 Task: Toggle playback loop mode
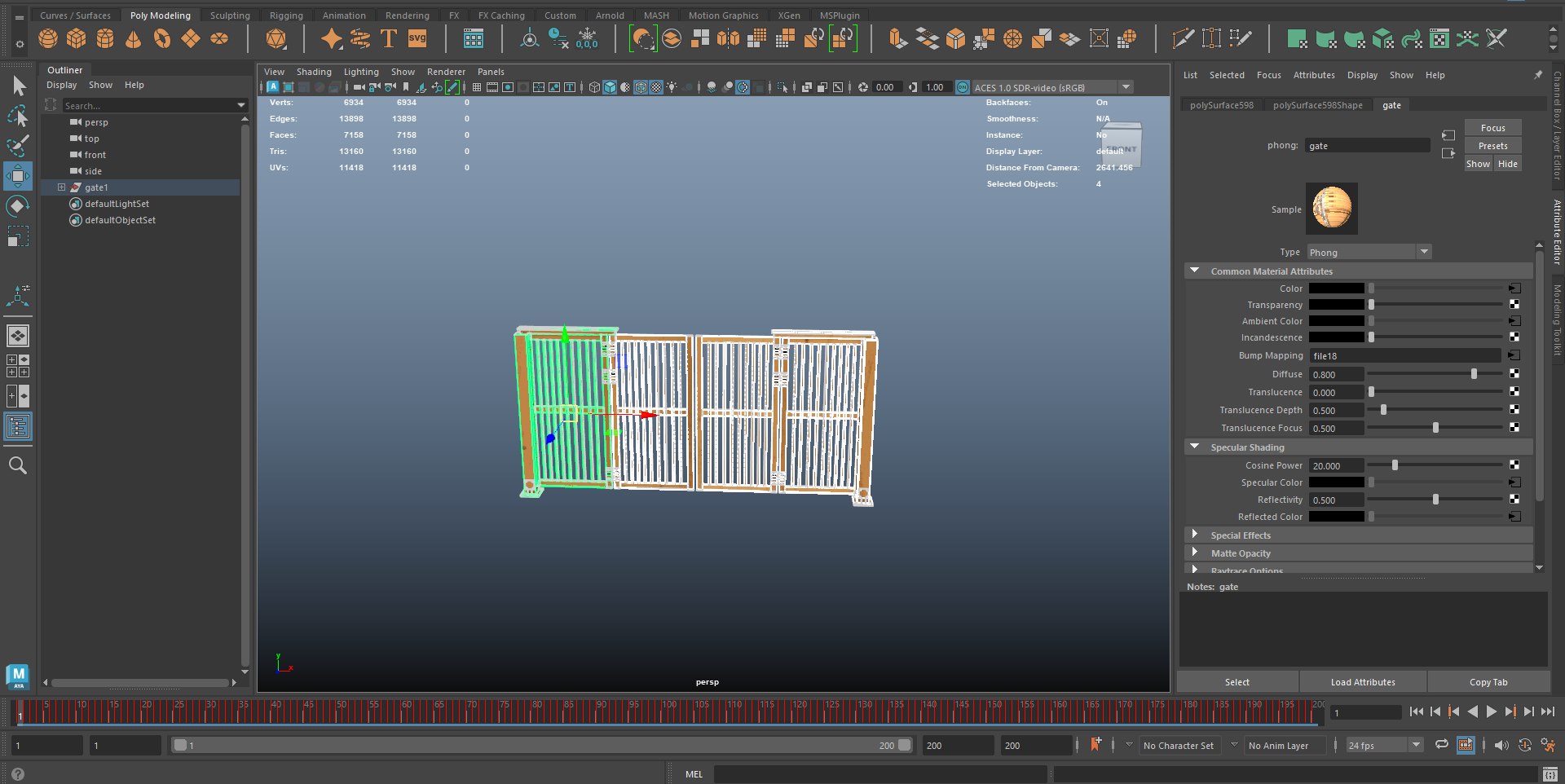(x=1442, y=745)
